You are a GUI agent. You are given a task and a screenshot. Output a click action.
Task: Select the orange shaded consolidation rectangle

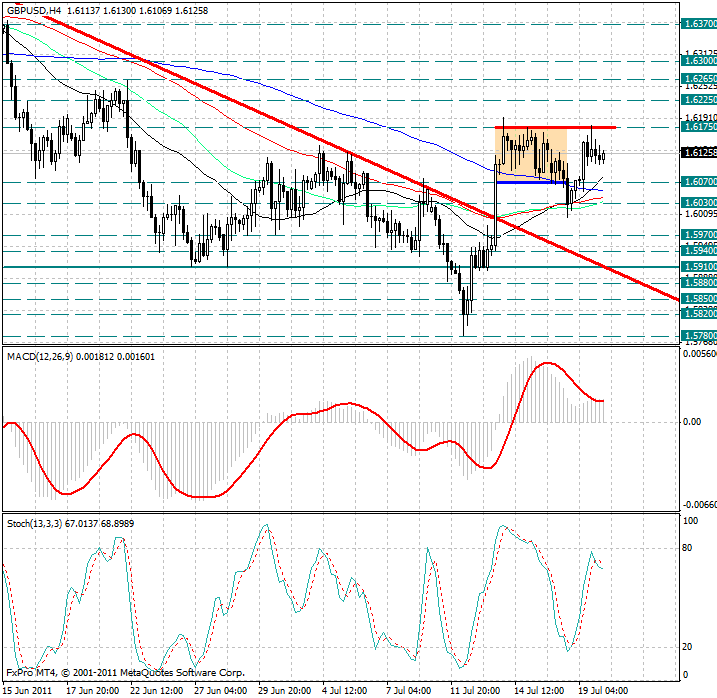click(531, 155)
